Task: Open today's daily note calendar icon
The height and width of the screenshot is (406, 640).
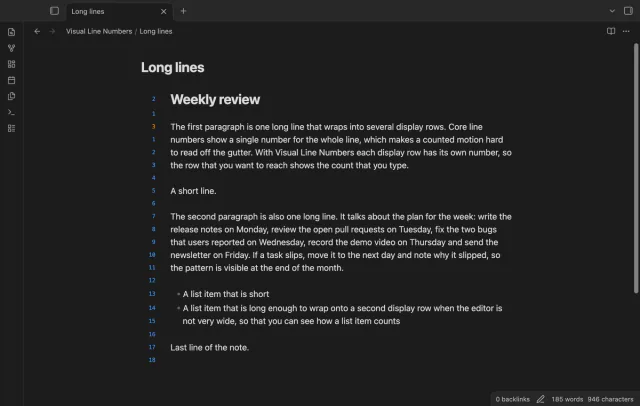Action: point(11,80)
